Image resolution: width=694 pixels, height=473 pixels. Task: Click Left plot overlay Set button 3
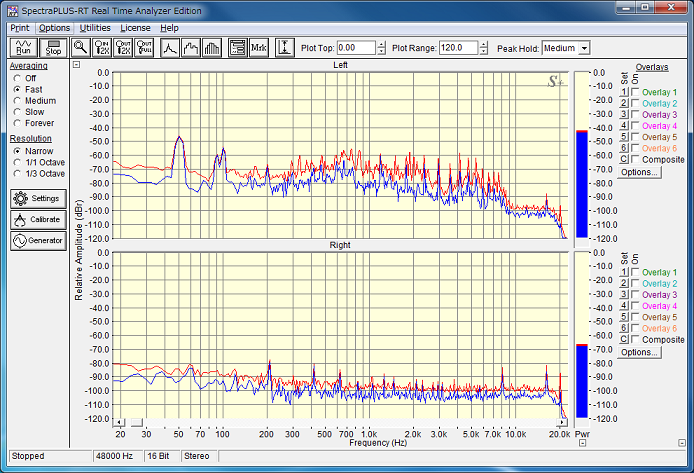[x=624, y=114]
